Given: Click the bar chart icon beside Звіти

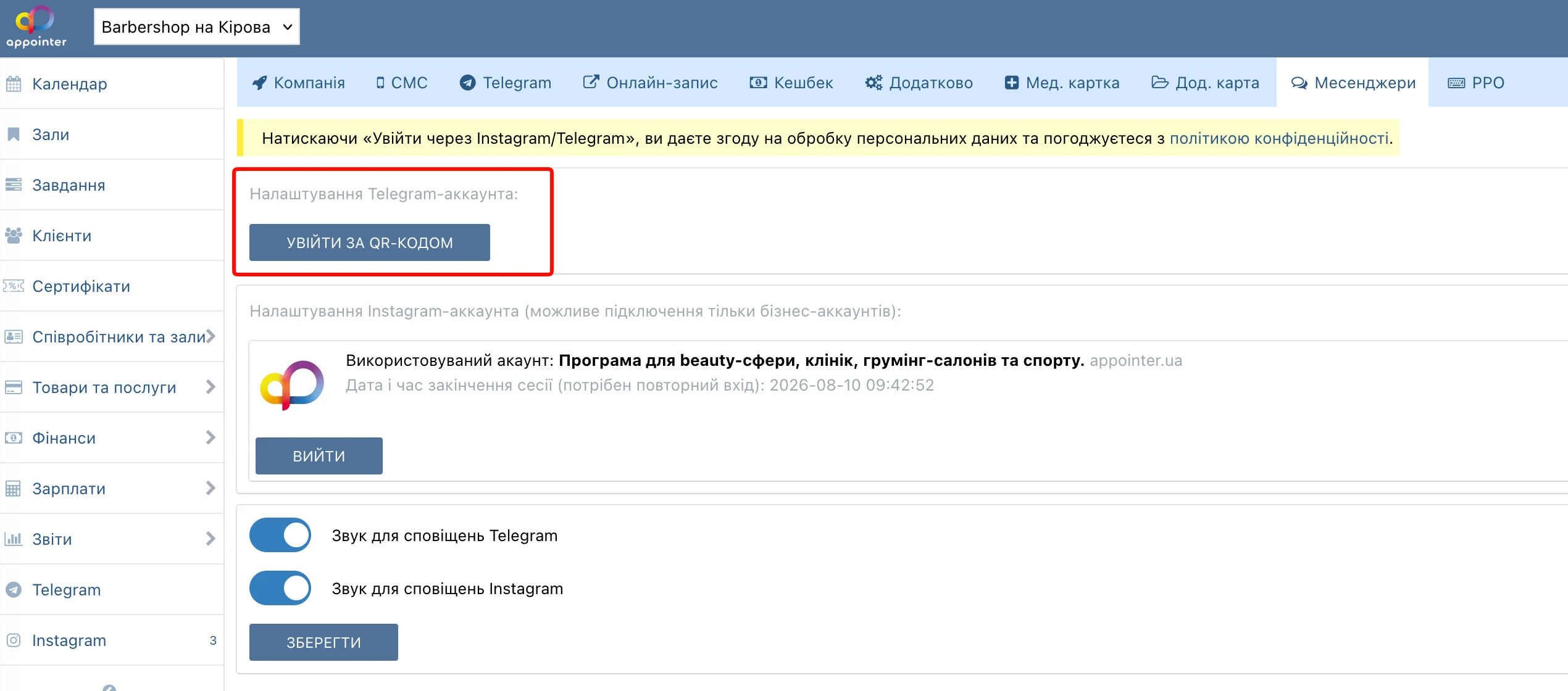Looking at the screenshot, I should point(14,539).
